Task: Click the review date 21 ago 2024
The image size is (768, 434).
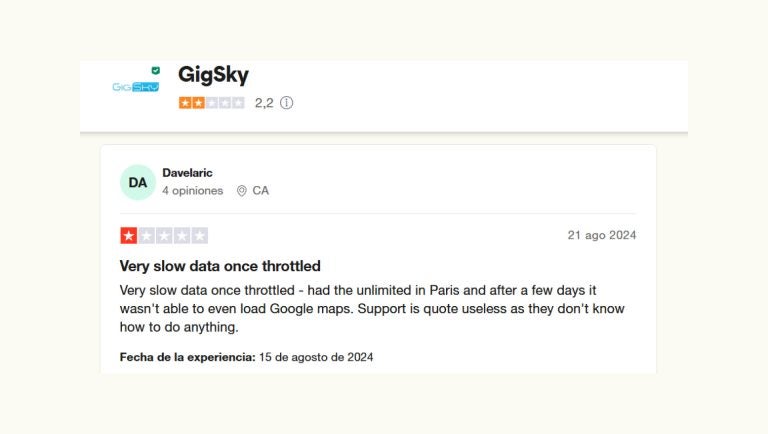Action: (602, 235)
